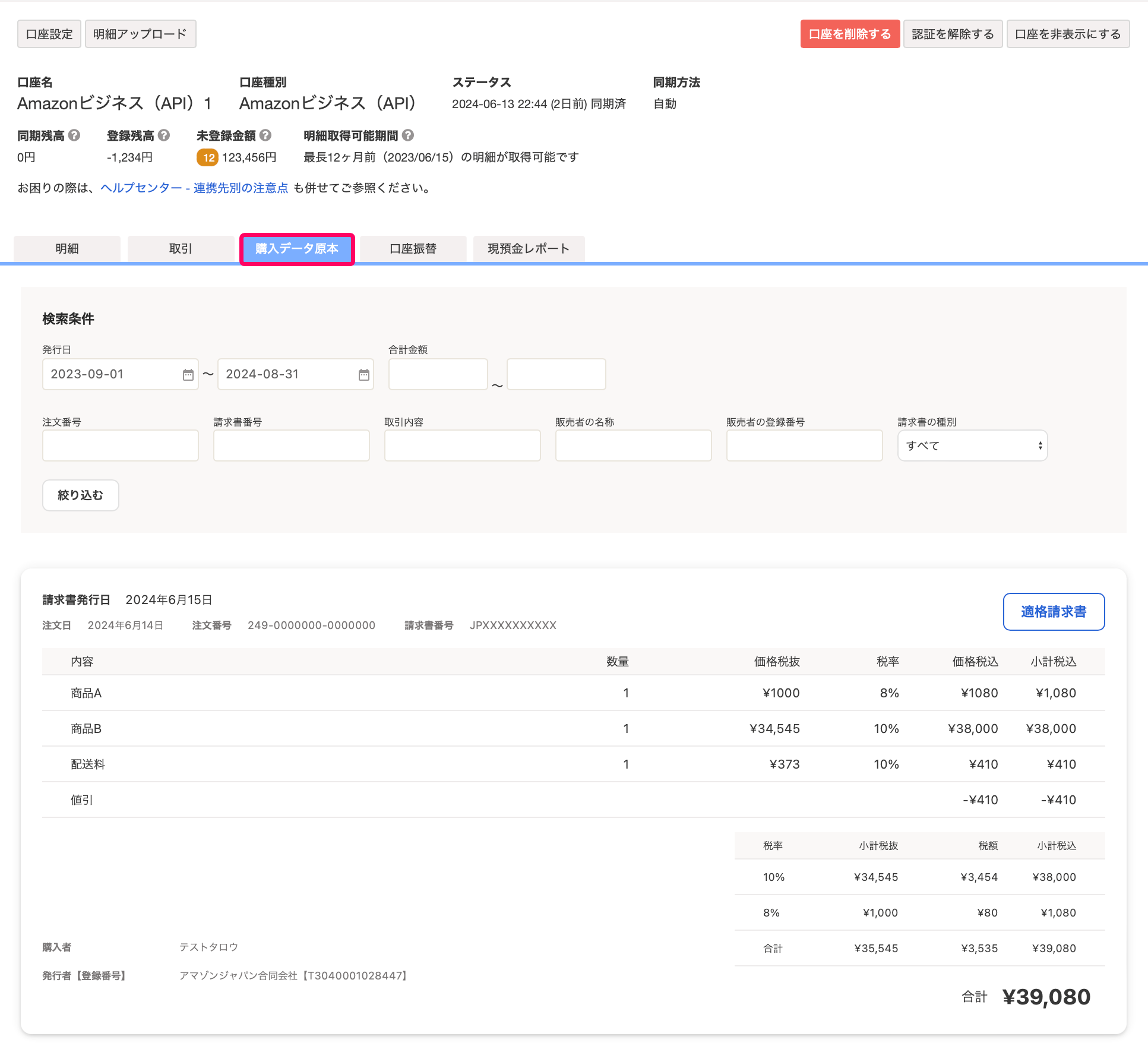Click the ¥80 tax amount for 8%
This screenshot has height=1046, width=1148.
tap(988, 913)
